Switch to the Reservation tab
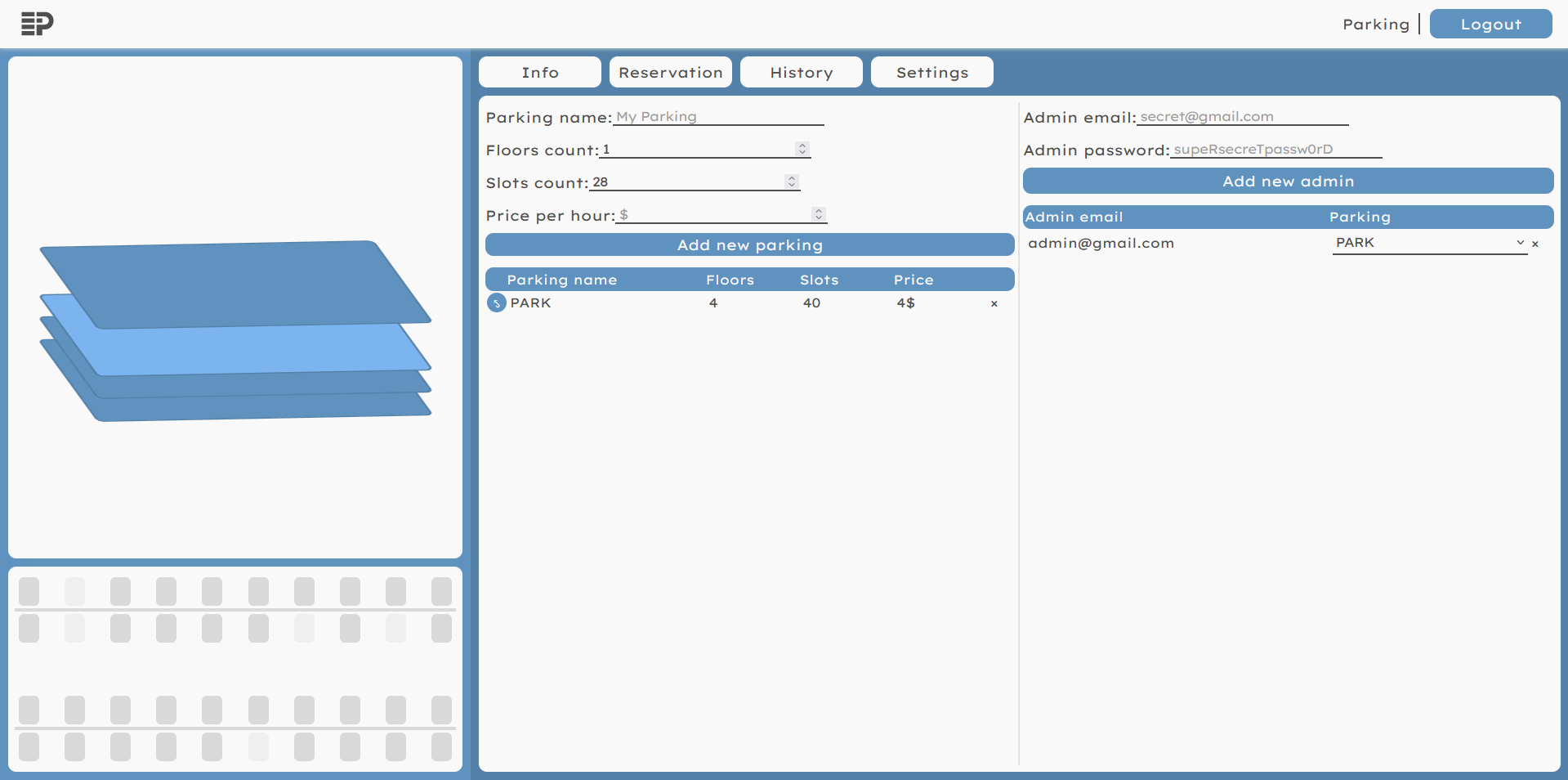 [x=670, y=72]
